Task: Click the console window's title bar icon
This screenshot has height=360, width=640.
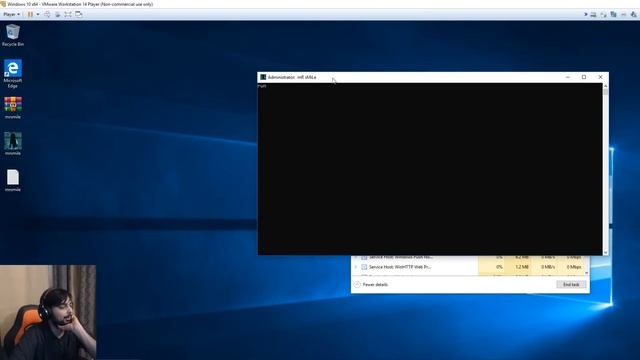Action: pyautogui.click(x=263, y=77)
